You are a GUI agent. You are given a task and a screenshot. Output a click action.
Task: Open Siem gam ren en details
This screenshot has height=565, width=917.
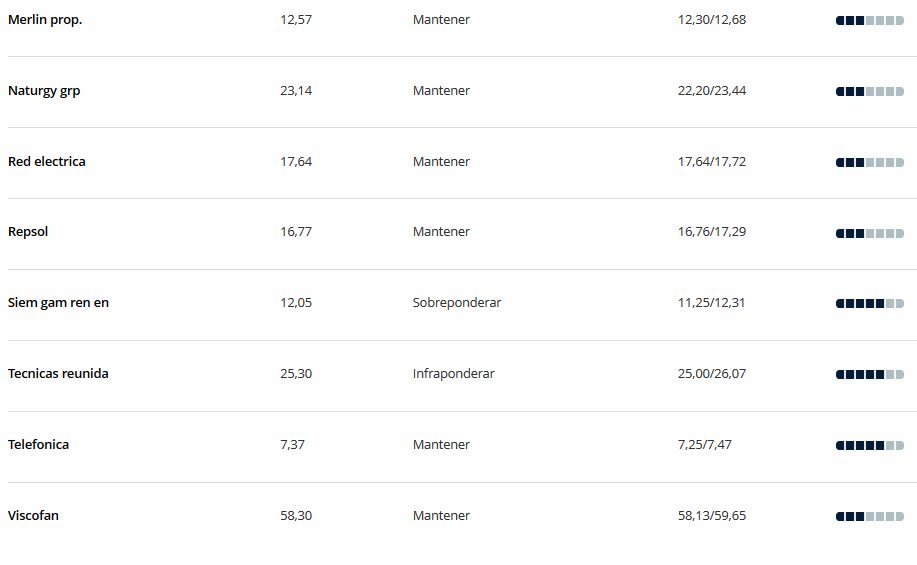[58, 303]
